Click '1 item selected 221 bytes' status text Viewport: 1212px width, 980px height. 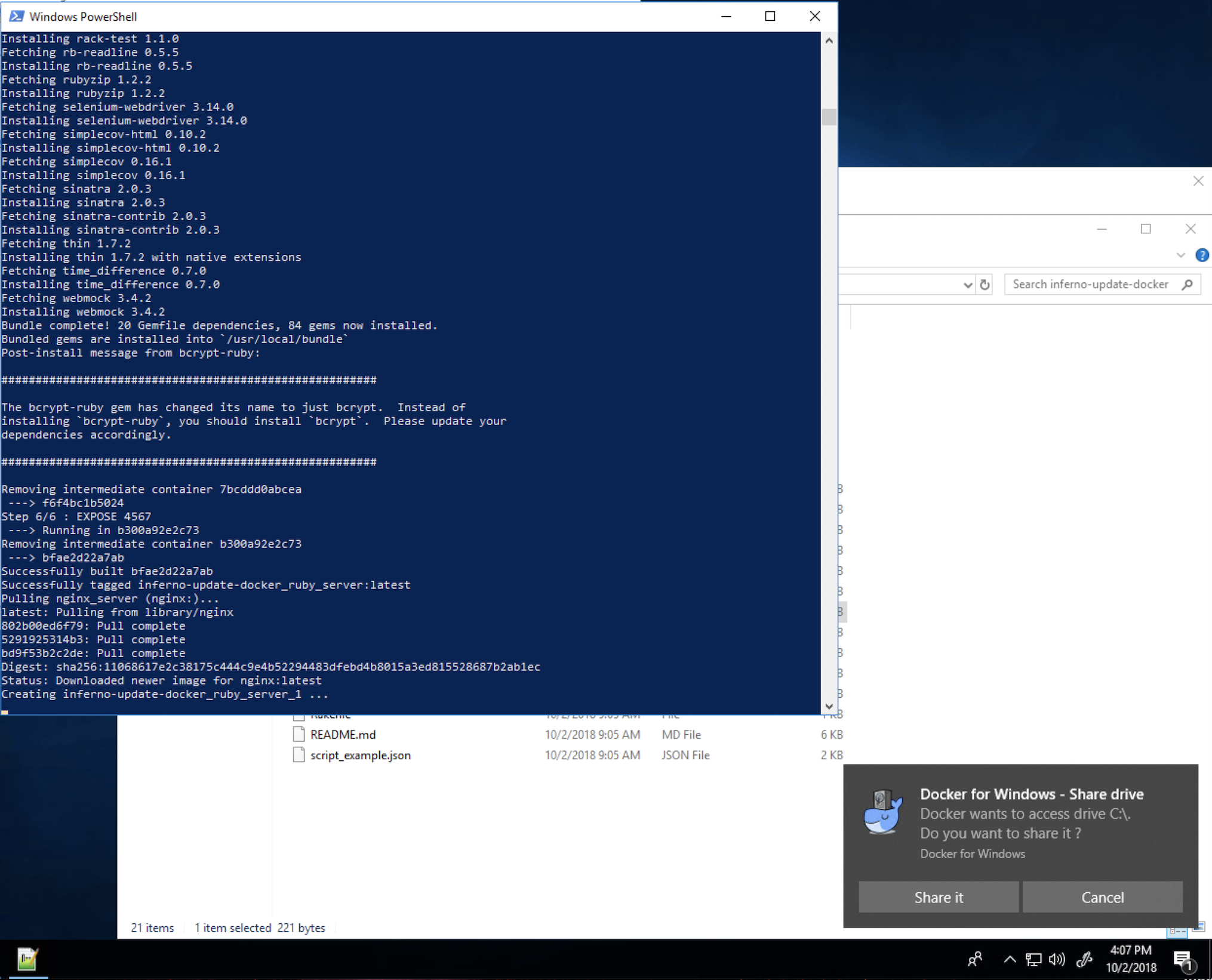click(260, 927)
